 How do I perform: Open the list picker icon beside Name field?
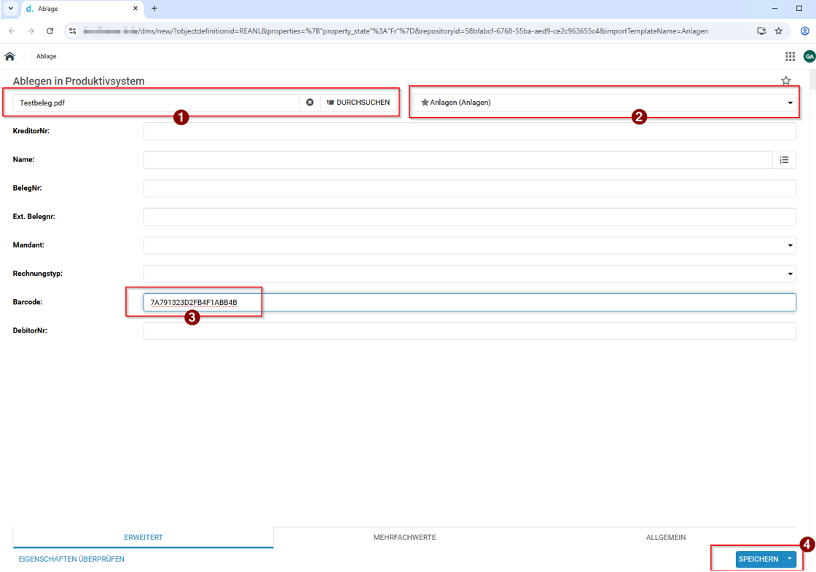784,160
